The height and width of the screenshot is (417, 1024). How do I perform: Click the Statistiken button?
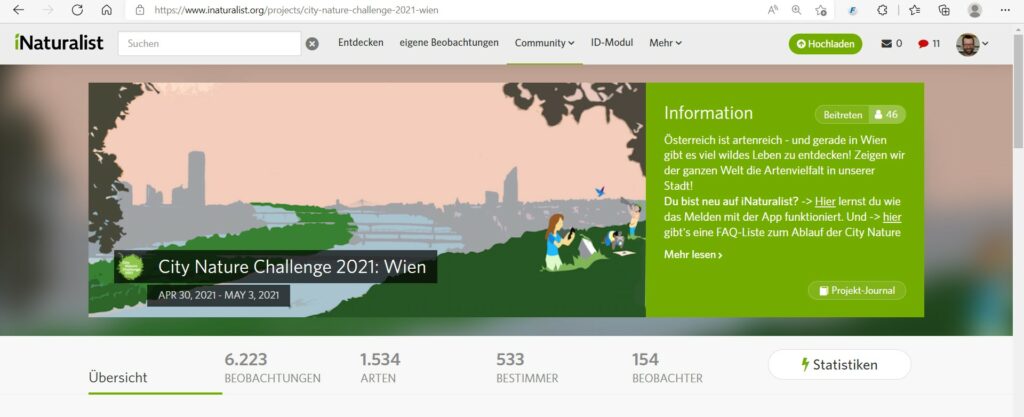839,365
